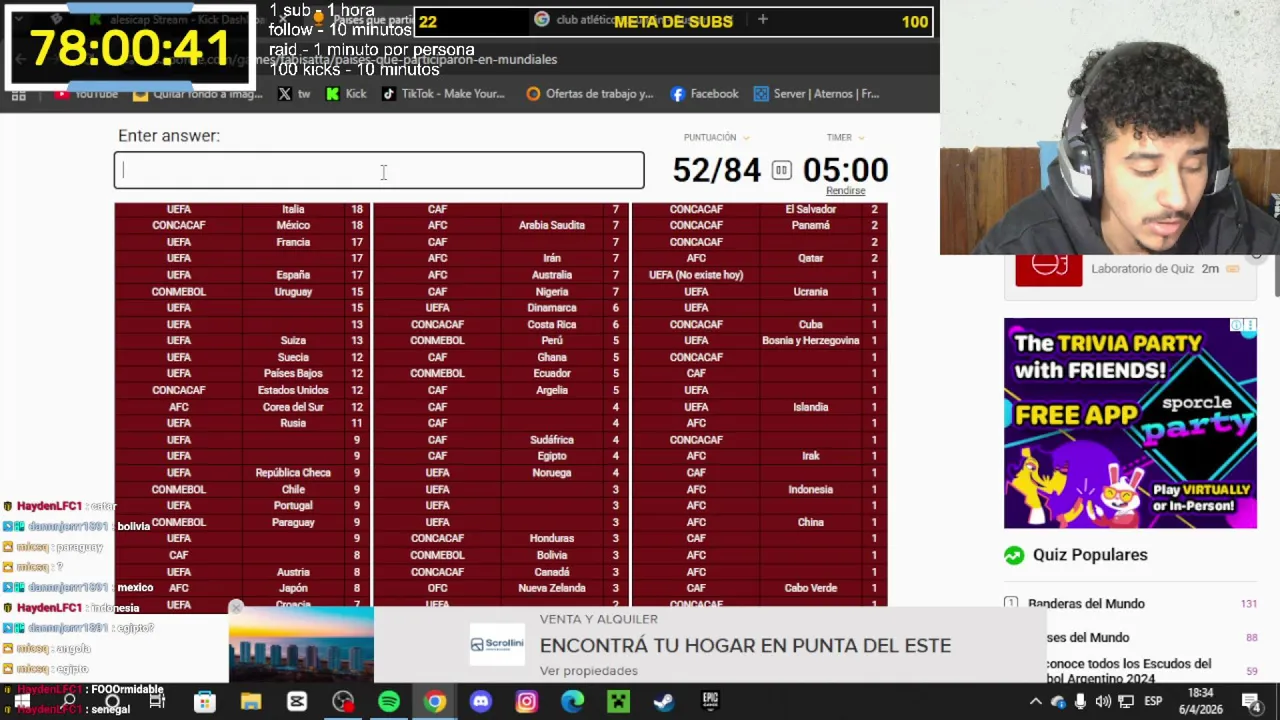Click the República Checa answer cell

(293, 473)
